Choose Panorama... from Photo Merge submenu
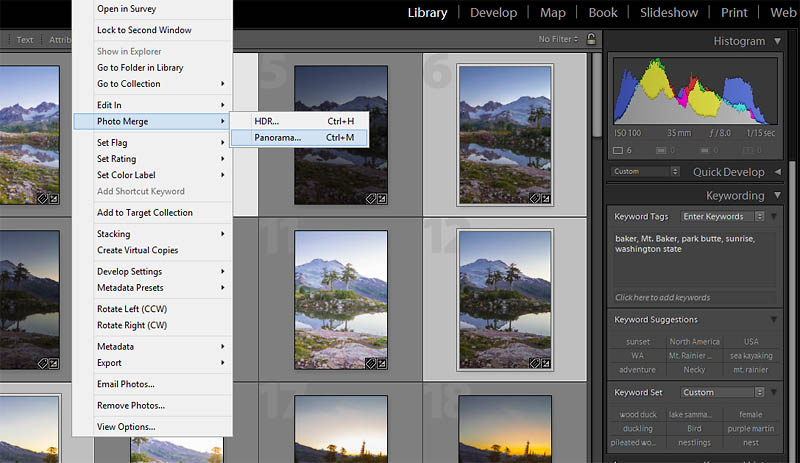The height and width of the screenshot is (463, 800). [x=299, y=137]
